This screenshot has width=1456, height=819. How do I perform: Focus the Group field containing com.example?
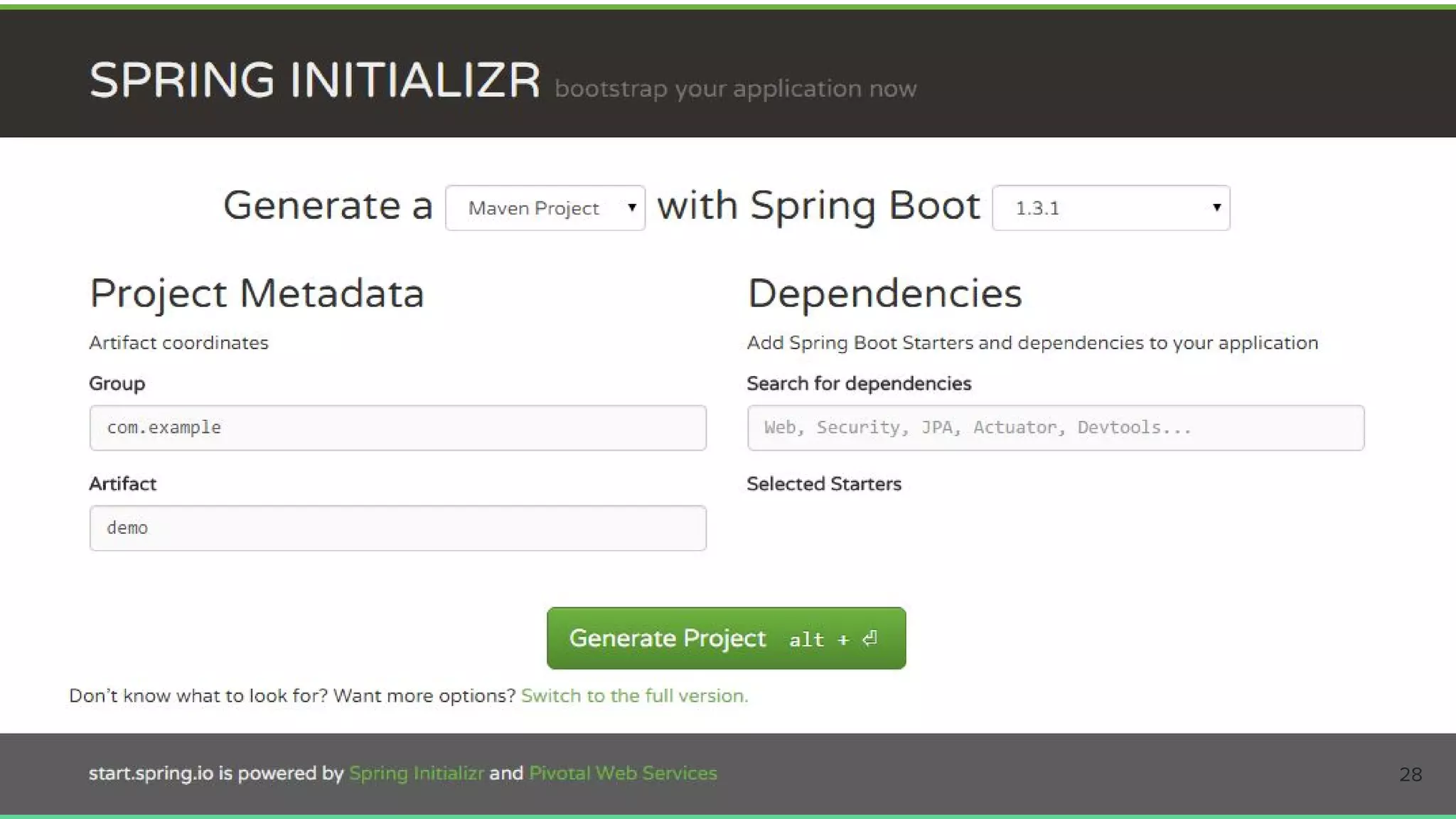tap(397, 428)
